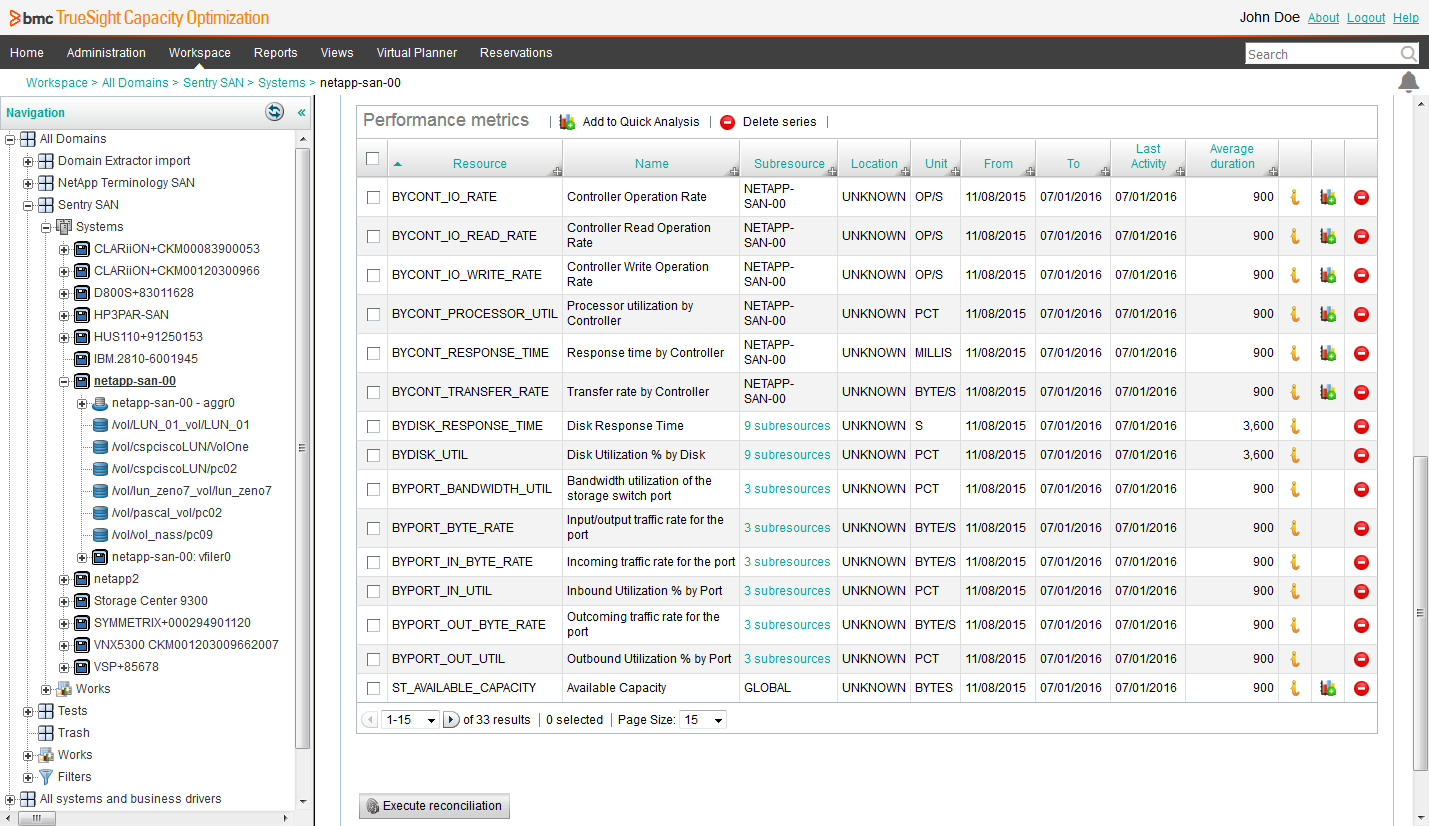Click the red Delete series icon in the toolbar
Viewport: 1429px width, 826px height.
(x=728, y=122)
